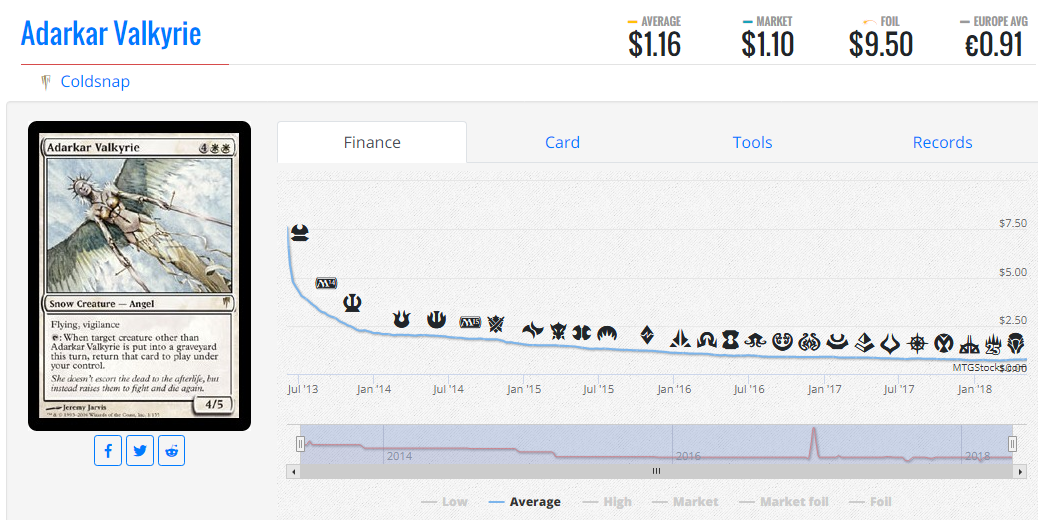Click the left range selector handle
Image resolution: width=1038 pixels, height=520 pixels.
coord(300,443)
